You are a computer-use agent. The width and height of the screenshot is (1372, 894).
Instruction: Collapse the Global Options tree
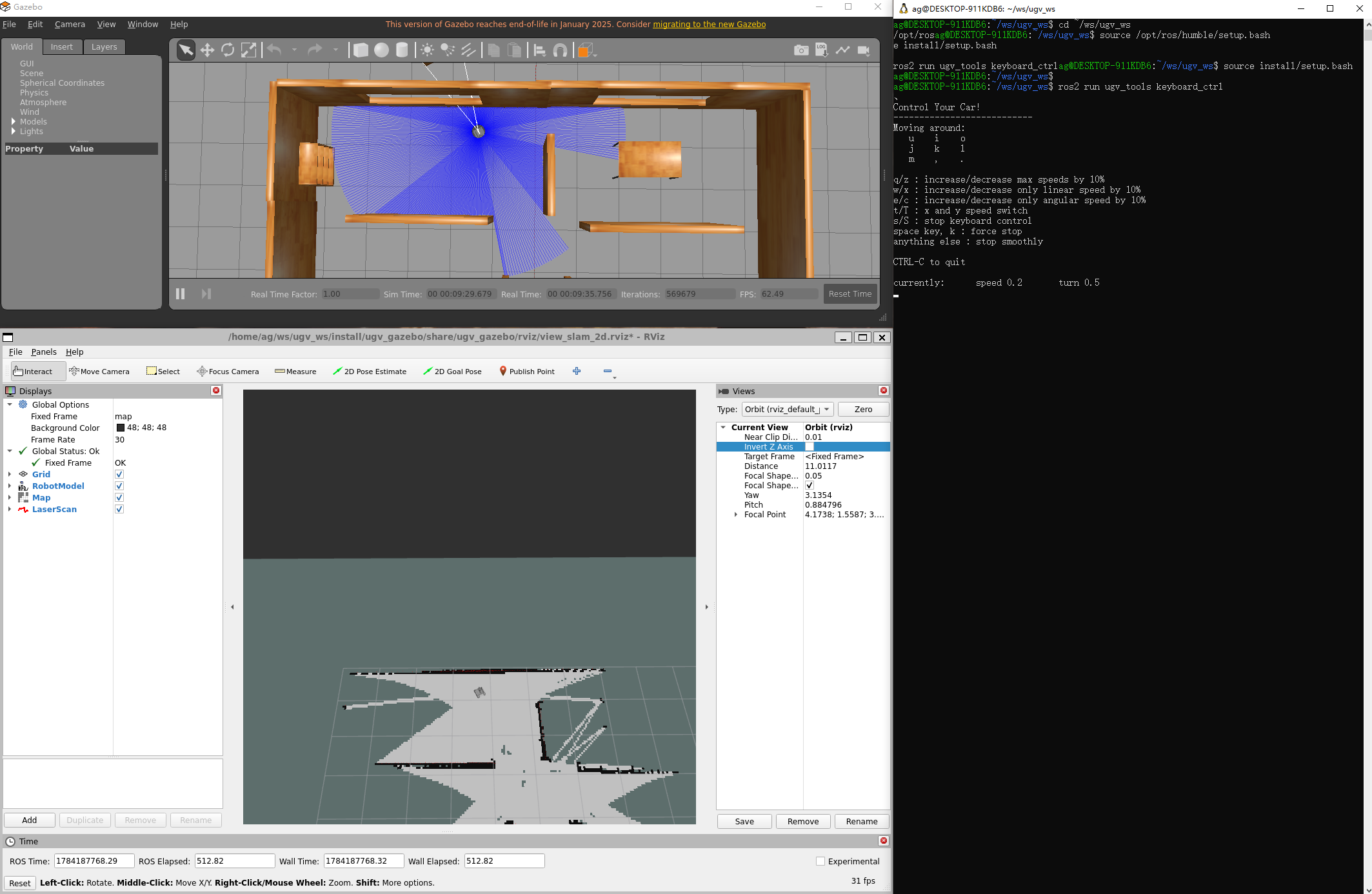point(10,404)
